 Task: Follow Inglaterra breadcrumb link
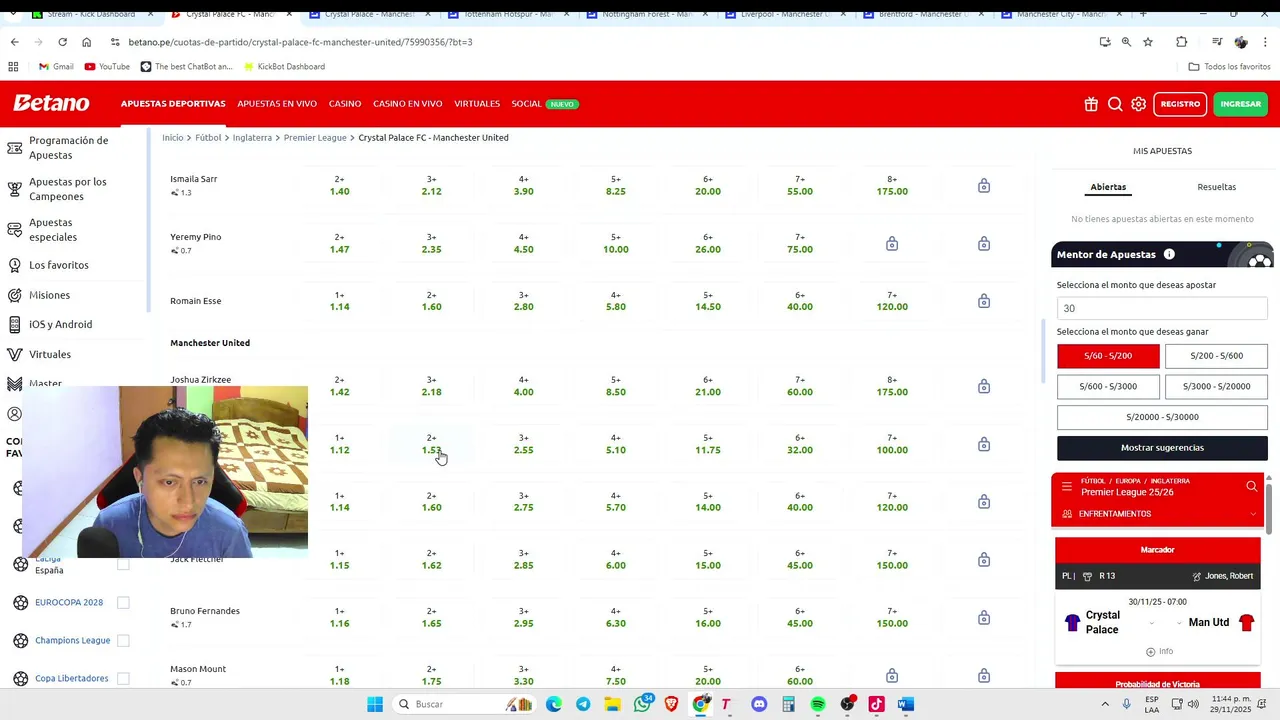(x=252, y=137)
